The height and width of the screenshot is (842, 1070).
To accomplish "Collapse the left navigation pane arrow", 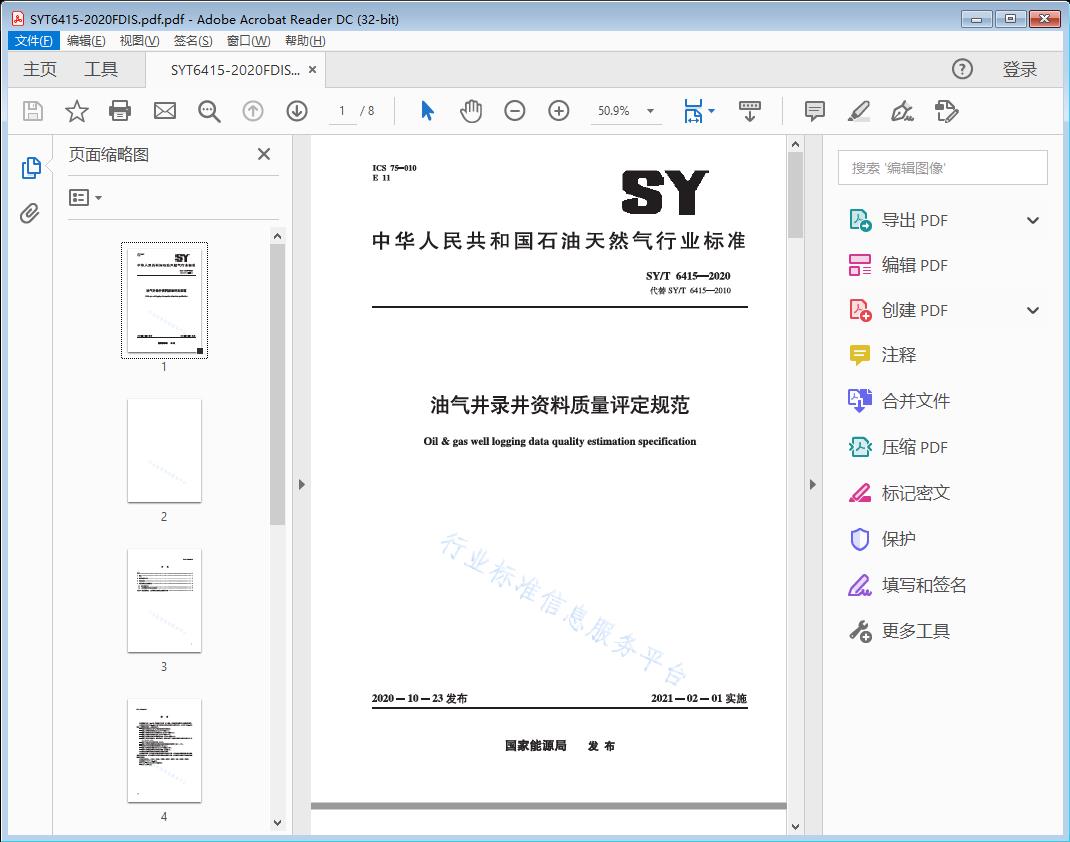I will click(302, 485).
